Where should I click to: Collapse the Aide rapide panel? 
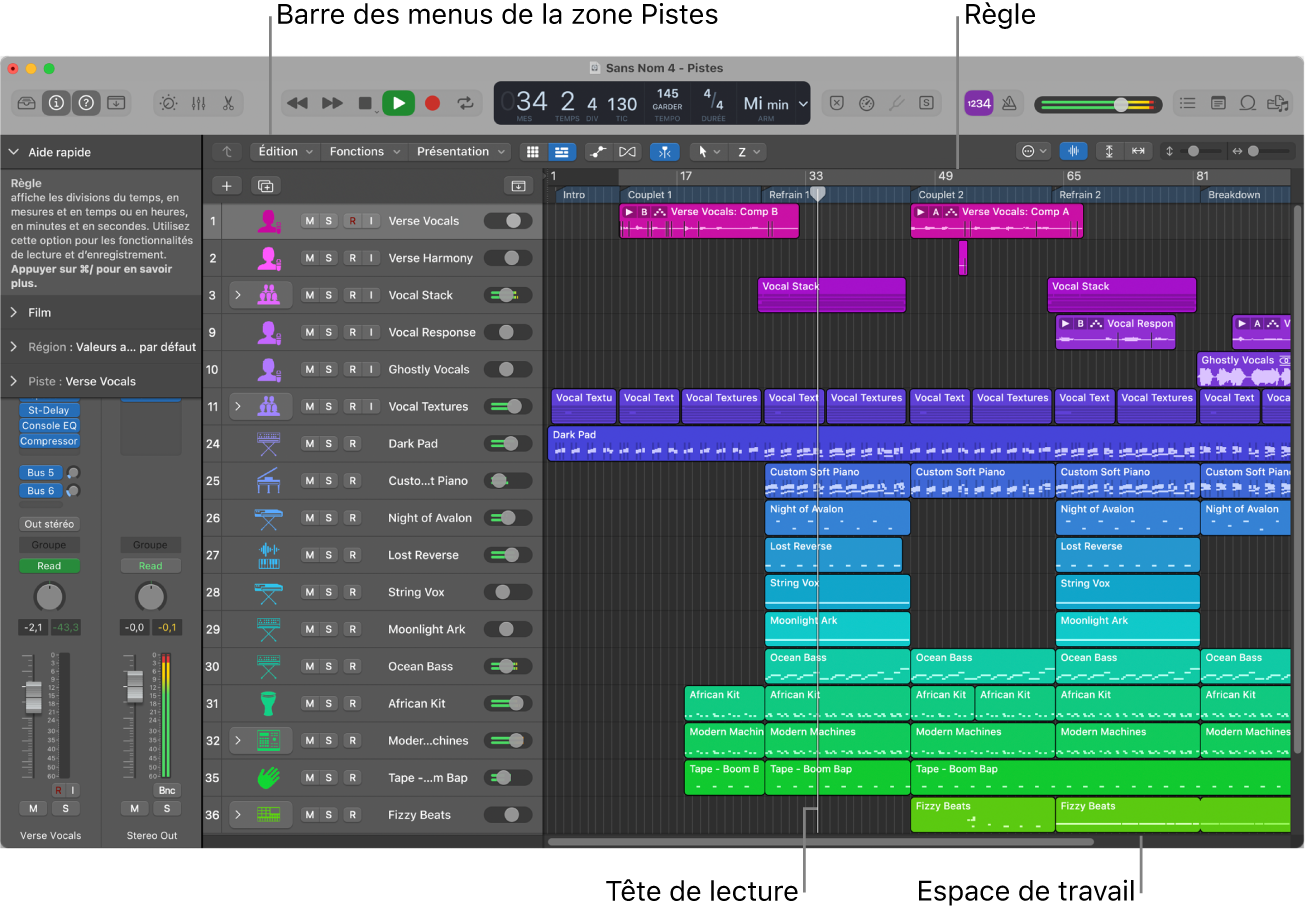coord(14,153)
